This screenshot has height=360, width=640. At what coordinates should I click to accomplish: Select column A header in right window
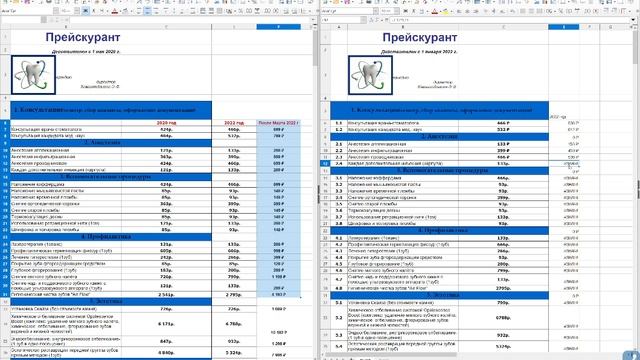339,27
